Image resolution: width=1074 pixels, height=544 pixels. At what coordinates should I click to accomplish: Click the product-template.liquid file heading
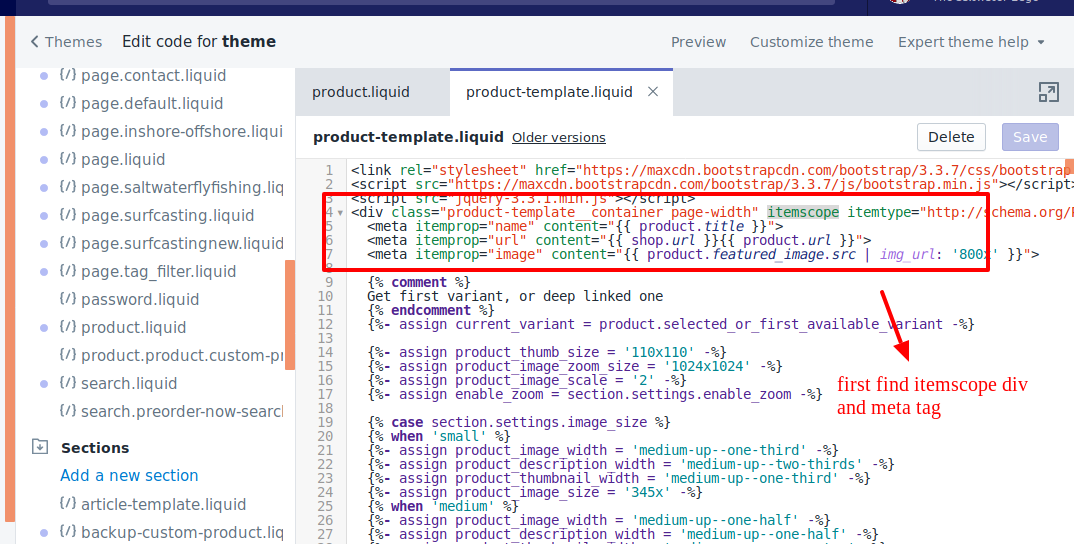coord(408,137)
